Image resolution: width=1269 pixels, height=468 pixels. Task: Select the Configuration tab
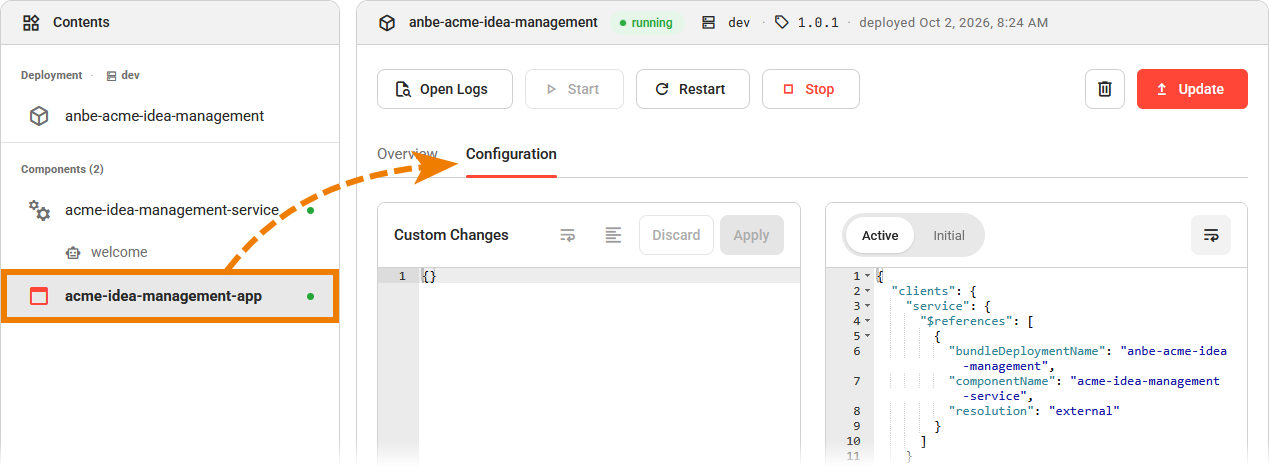[511, 154]
